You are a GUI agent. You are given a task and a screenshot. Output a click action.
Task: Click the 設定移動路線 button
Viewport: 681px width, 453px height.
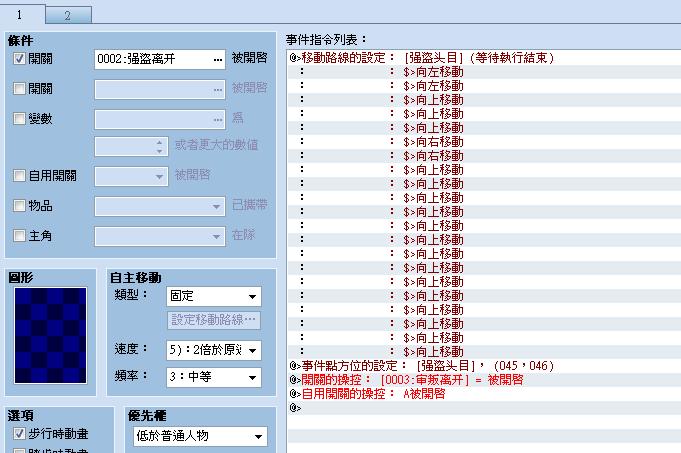pyautogui.click(x=214, y=320)
